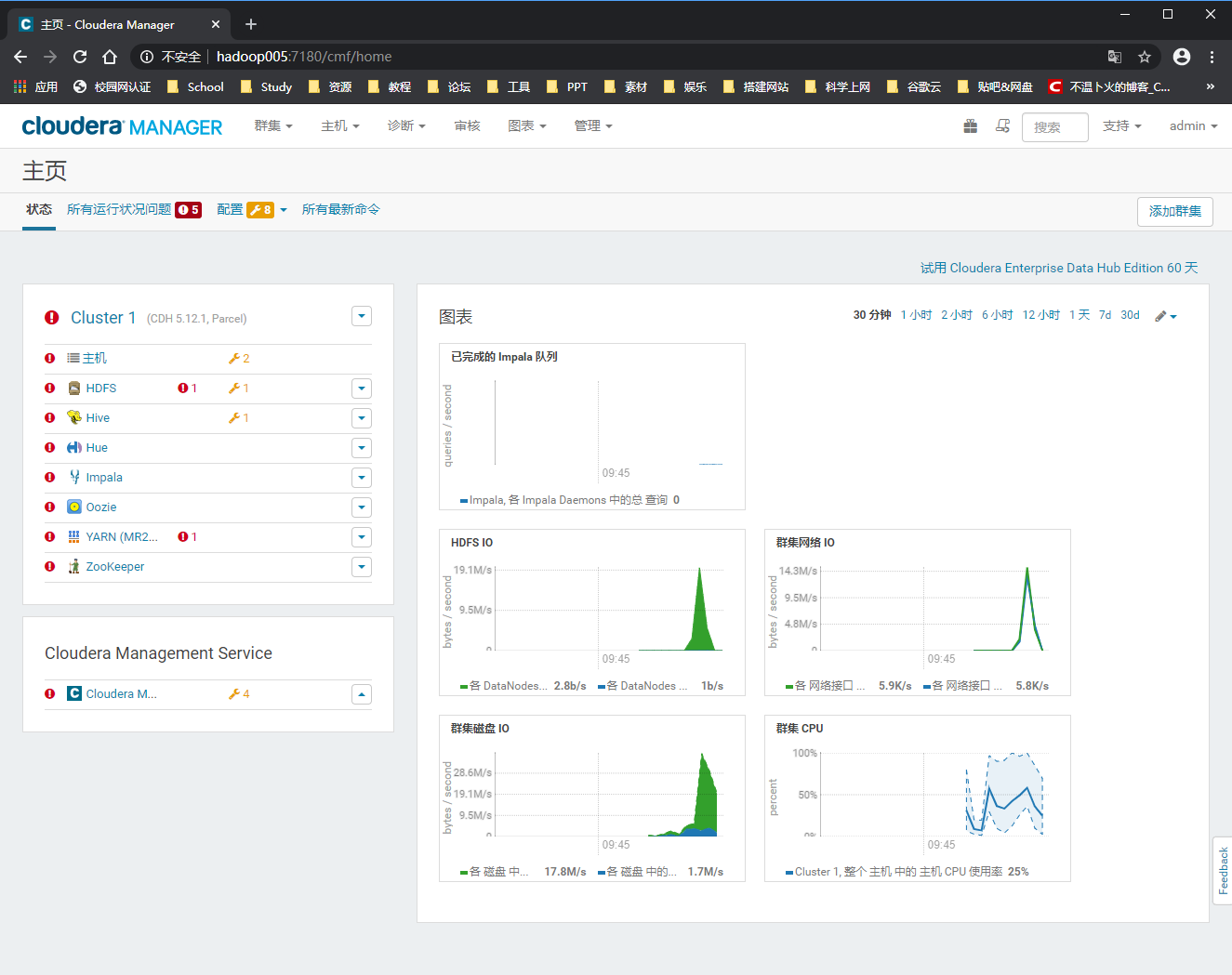Image resolution: width=1232 pixels, height=975 pixels.
Task: Open the 支持 dropdown menu
Action: [x=1122, y=126]
